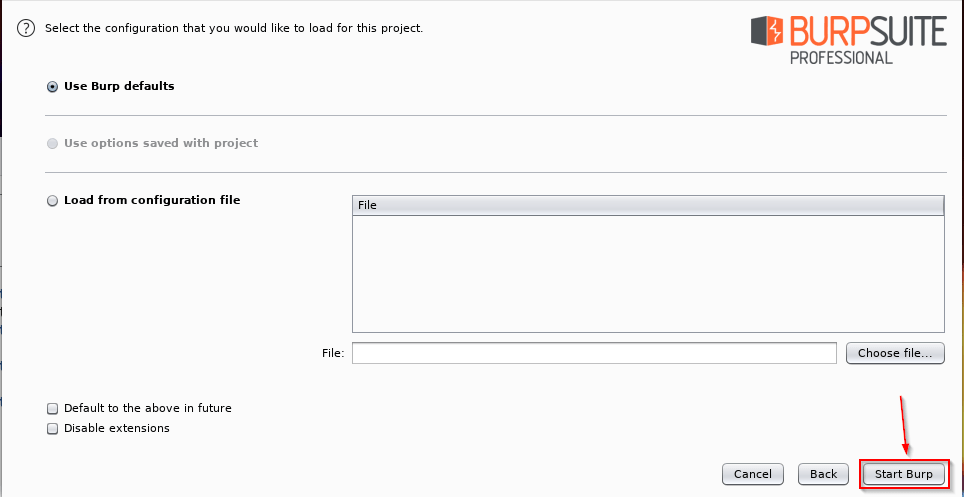The width and height of the screenshot is (964, 497).
Task: Click the 'Select the configuration' instruction text
Action: point(234,28)
